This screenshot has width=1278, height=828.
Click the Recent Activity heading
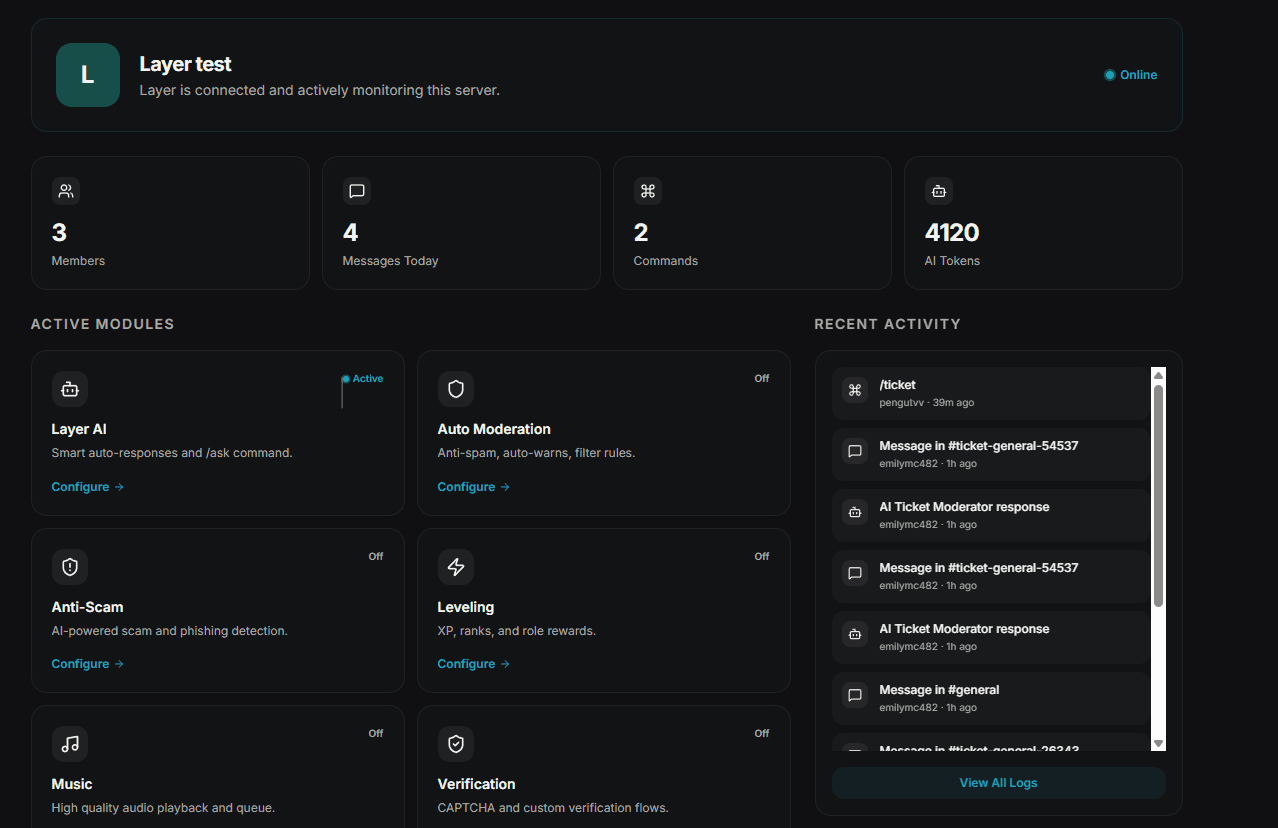click(x=887, y=324)
